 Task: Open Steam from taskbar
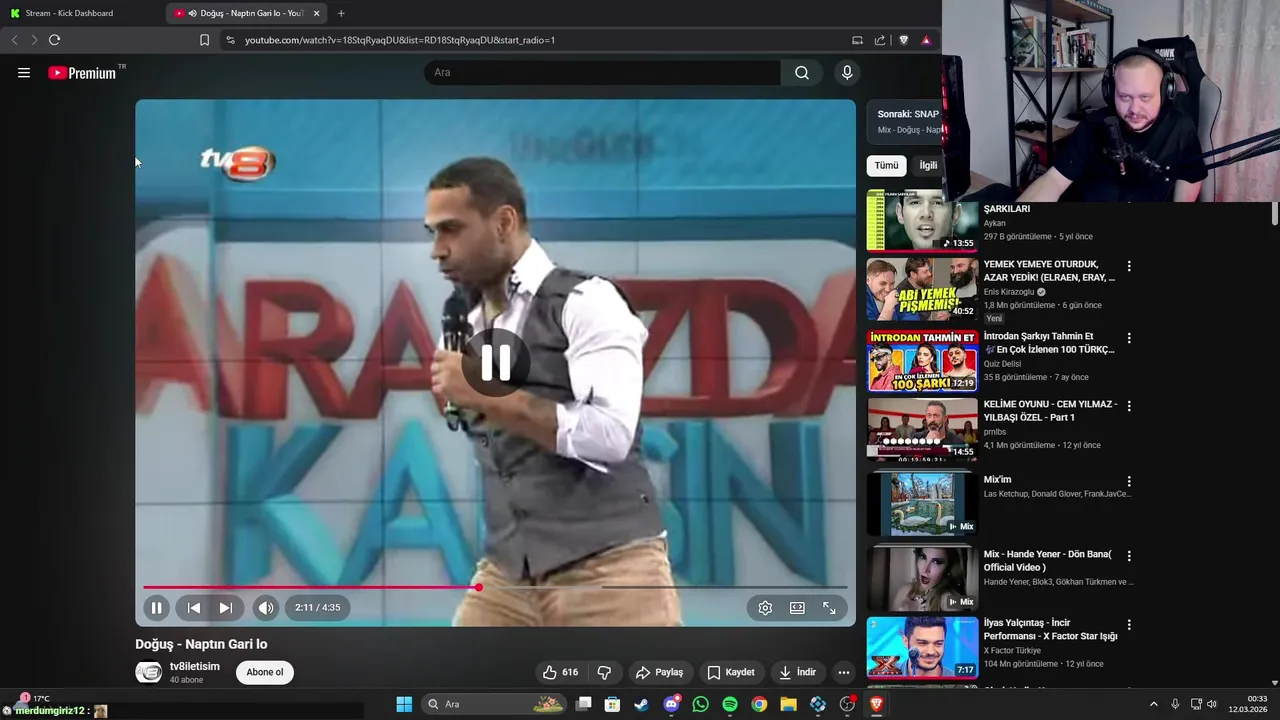coord(641,704)
